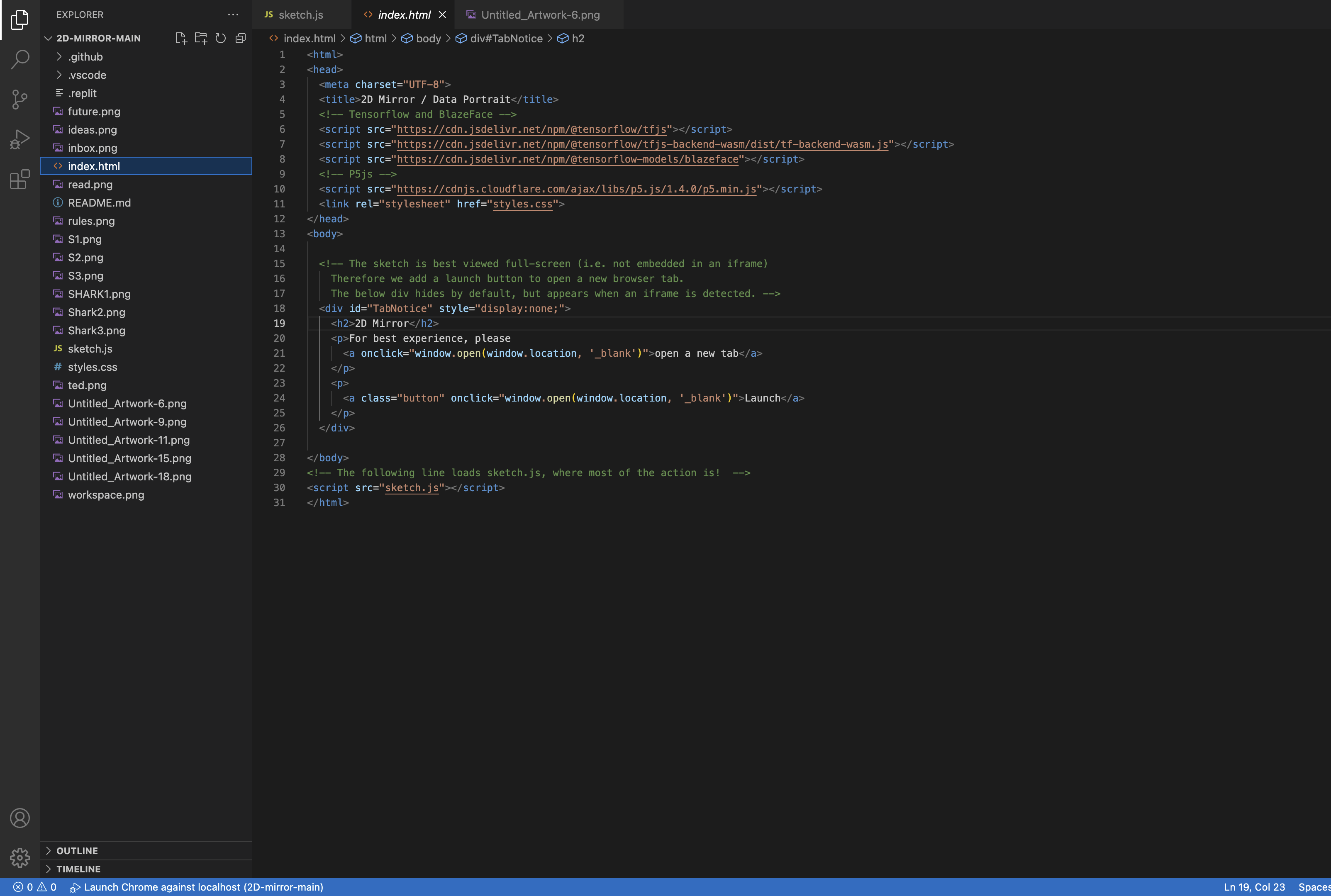Click the New File icon in explorer
The height and width of the screenshot is (896, 1331).
pyautogui.click(x=180, y=38)
